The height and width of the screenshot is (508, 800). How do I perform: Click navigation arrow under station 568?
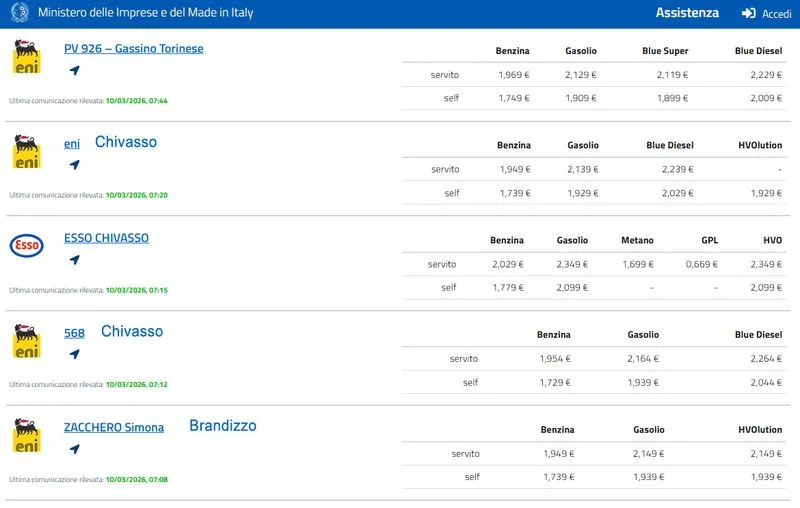coord(74,354)
